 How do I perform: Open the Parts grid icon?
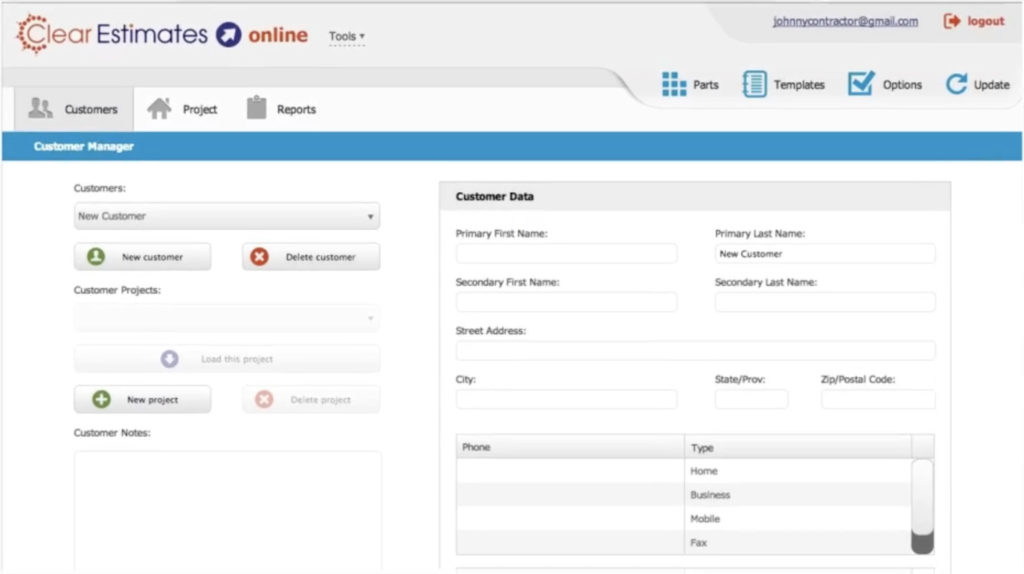tap(674, 85)
